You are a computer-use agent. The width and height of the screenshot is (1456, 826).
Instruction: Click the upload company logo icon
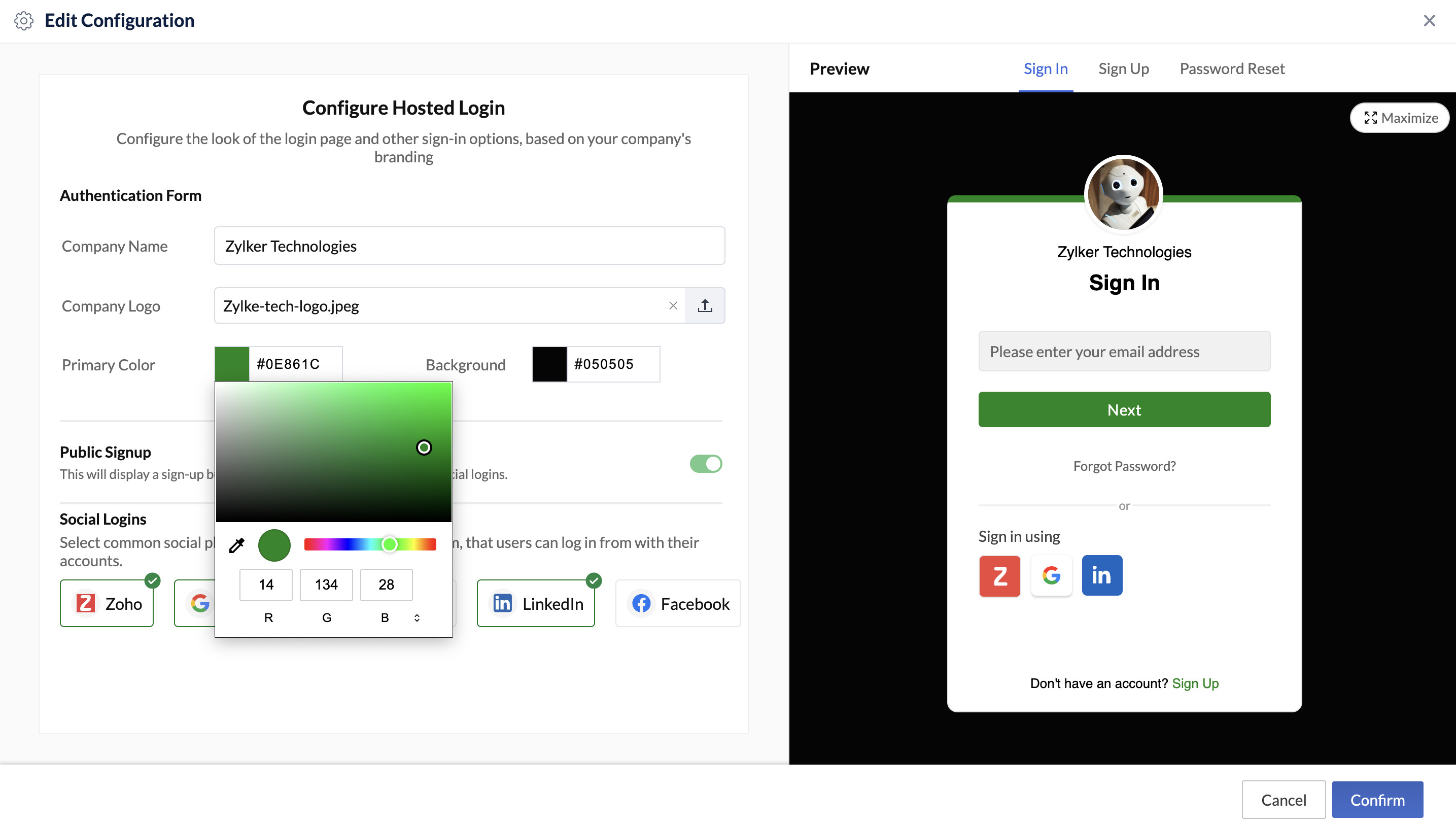tap(706, 305)
